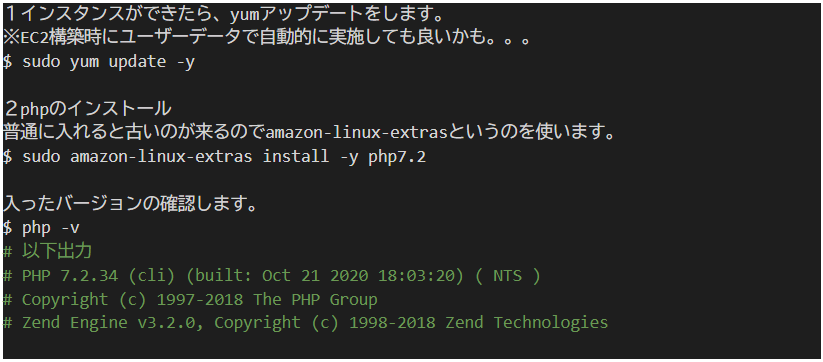
Task: Click the 'Copyright (c) 1997-2018 The PHP Group' line
Action: coord(190,300)
